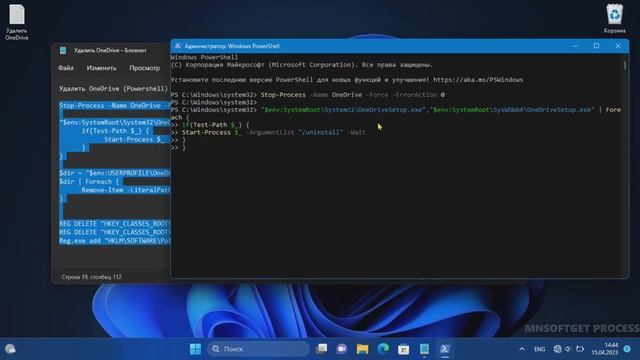Open the Windows Start button
640x360 pixels.
tap(196, 349)
